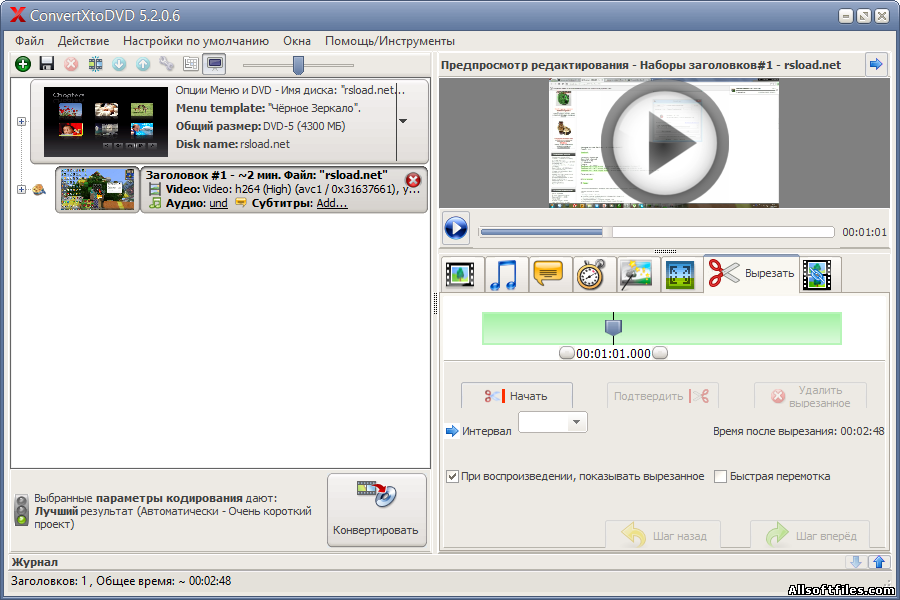The height and width of the screenshot is (600, 900).
Task: Collapse journal with blue down arrow
Action: pyautogui.click(x=856, y=562)
